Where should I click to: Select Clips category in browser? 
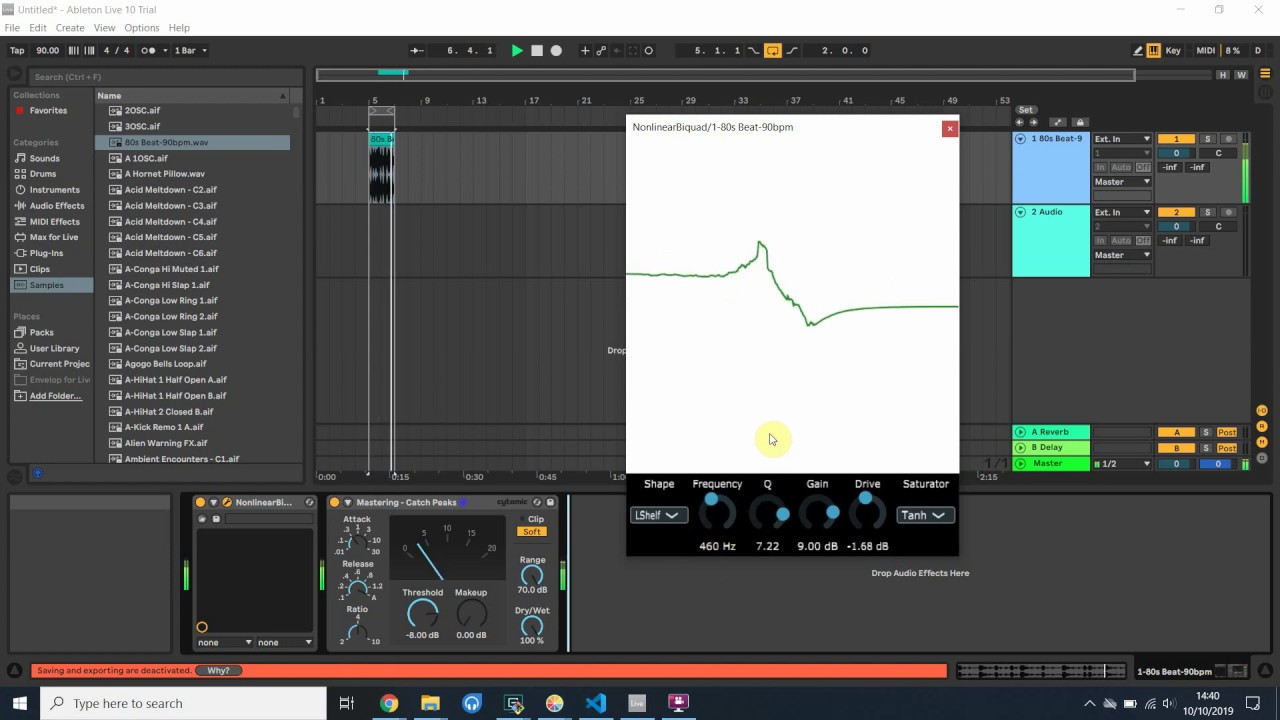coord(39,269)
